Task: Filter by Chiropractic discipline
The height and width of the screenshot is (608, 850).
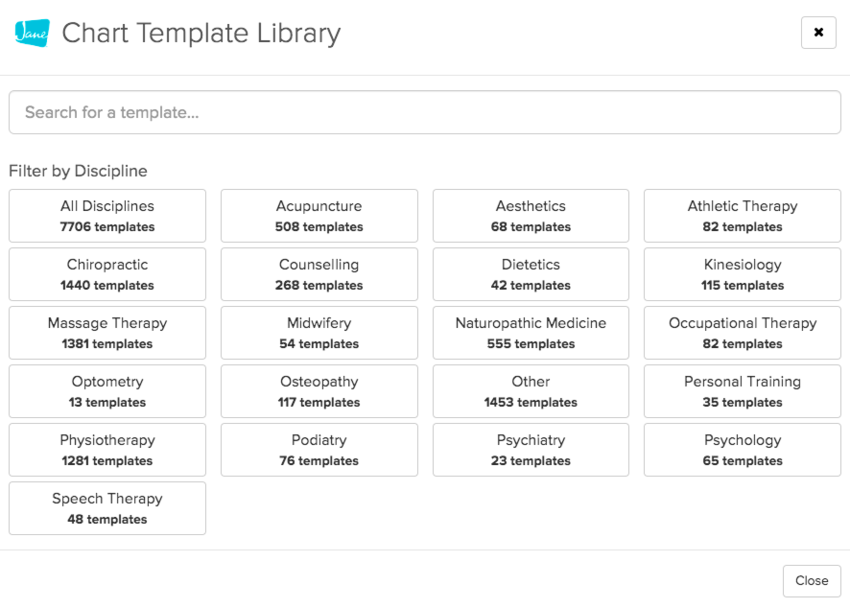Action: tap(107, 274)
